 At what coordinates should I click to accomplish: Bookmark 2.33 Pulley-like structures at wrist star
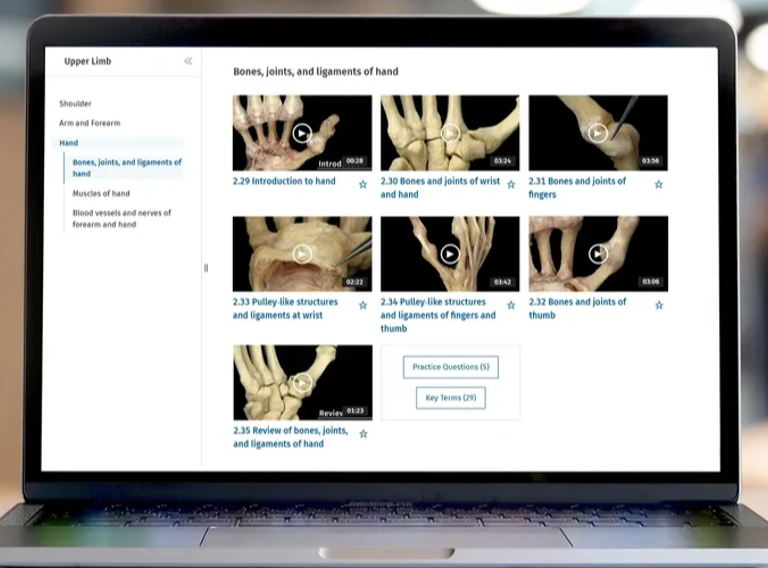click(x=363, y=306)
